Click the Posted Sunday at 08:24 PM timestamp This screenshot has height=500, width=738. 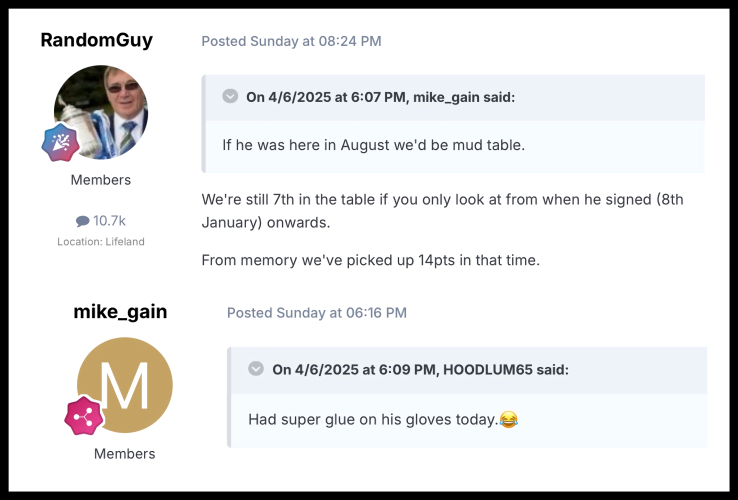pyautogui.click(x=291, y=41)
